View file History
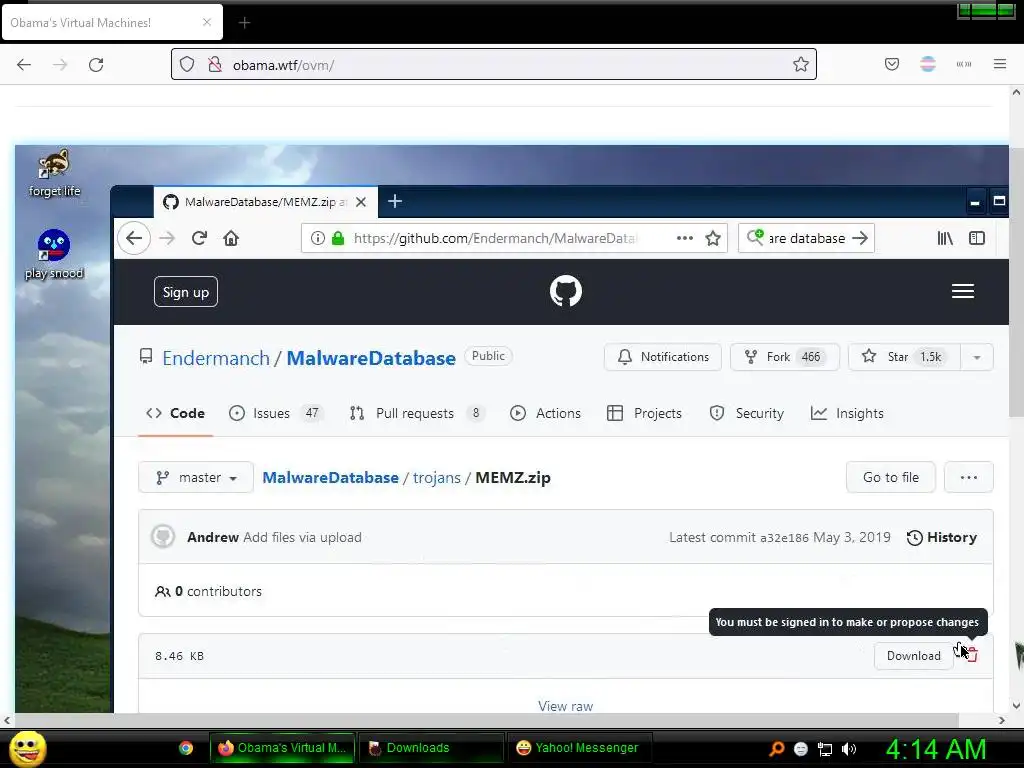This screenshot has height=768, width=1024. 942,537
